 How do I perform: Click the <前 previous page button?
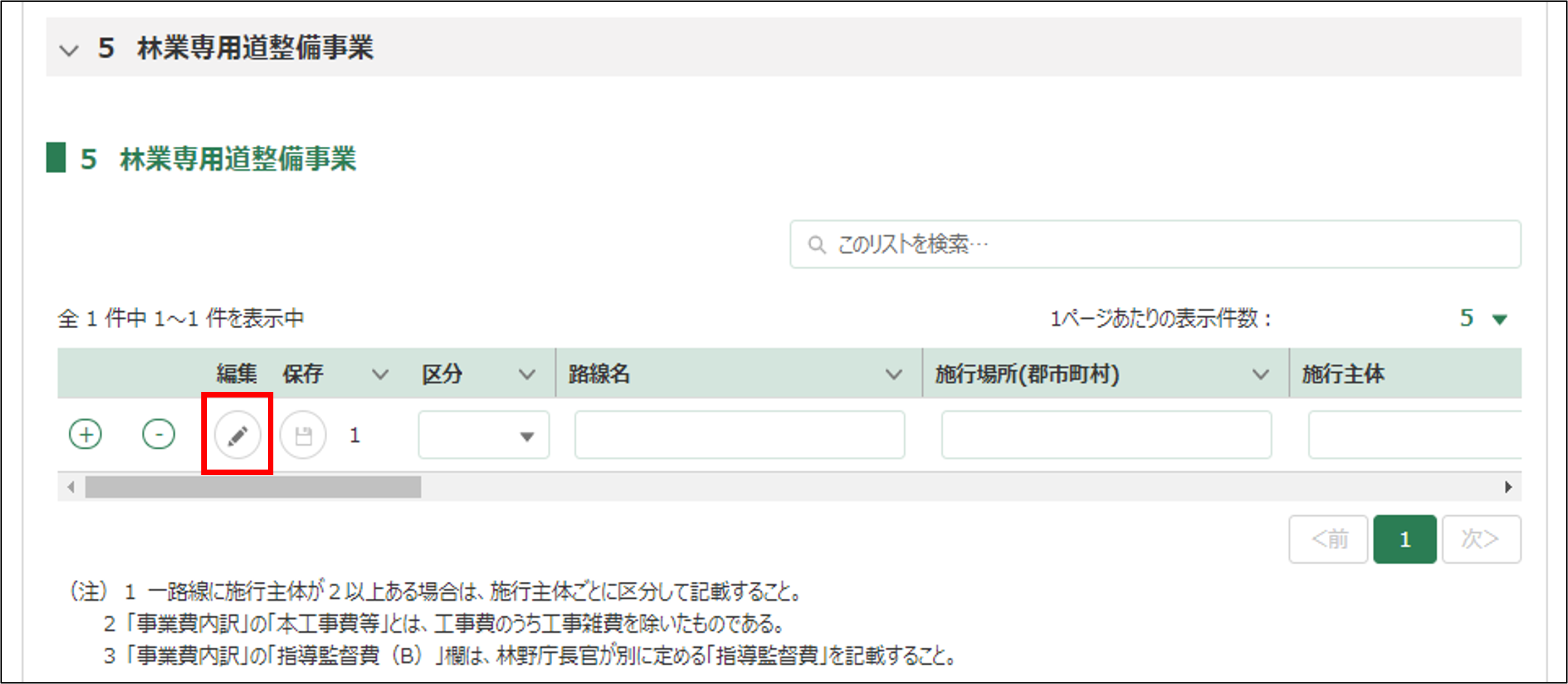(1328, 539)
